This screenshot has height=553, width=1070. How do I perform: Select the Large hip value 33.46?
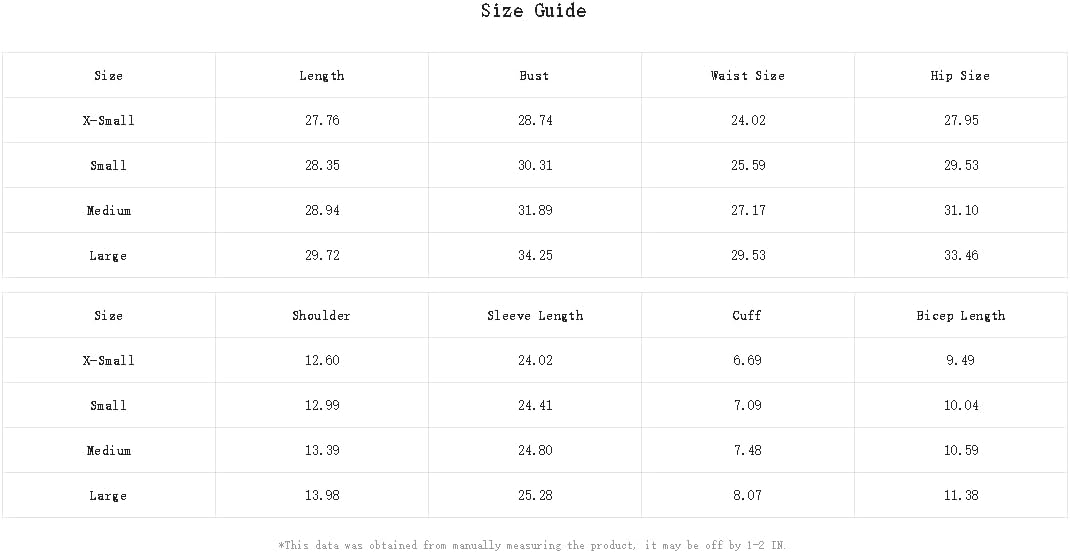pyautogui.click(x=961, y=255)
